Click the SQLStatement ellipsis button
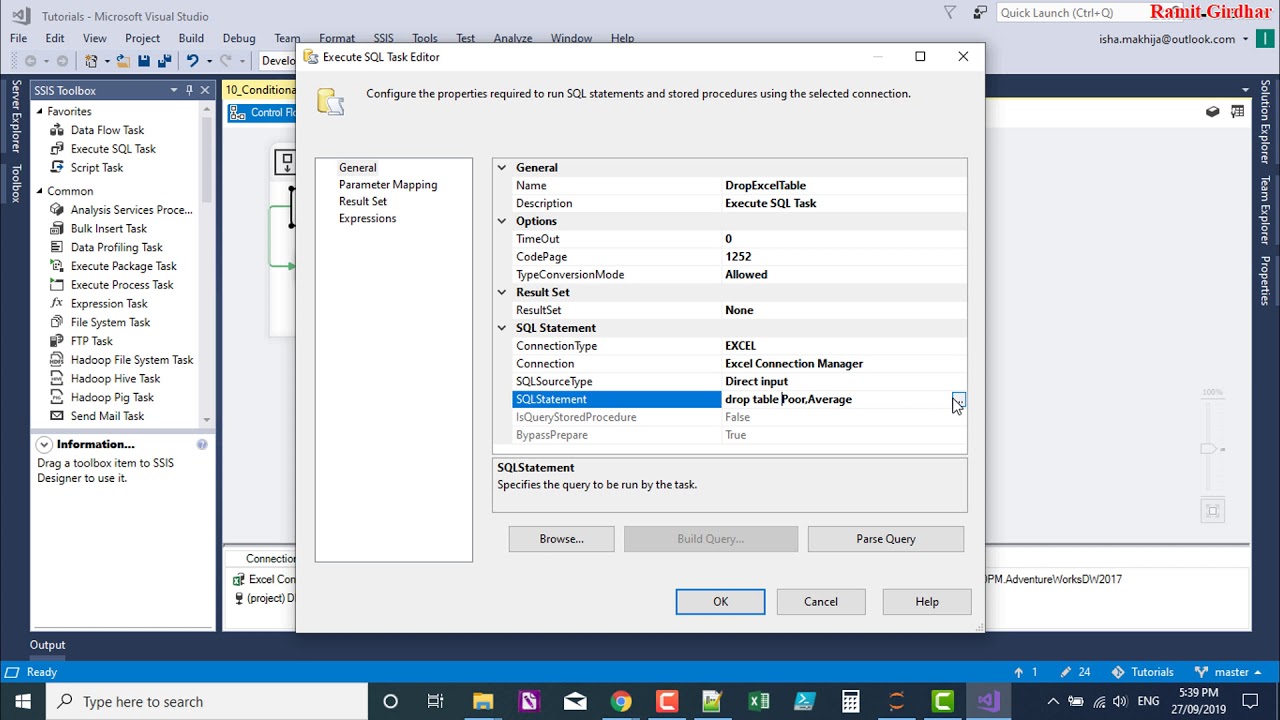The width and height of the screenshot is (1280, 720). tap(958, 400)
